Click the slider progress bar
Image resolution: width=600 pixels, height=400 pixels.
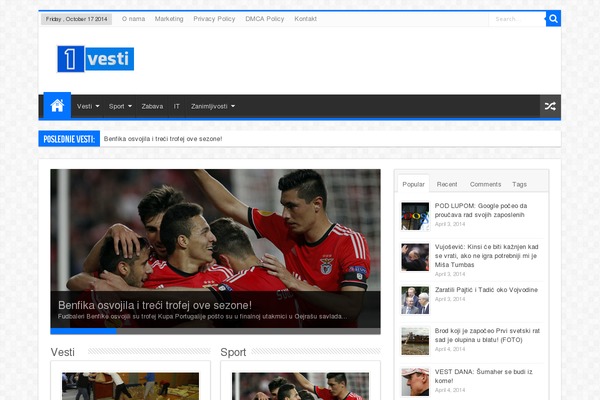pos(215,331)
